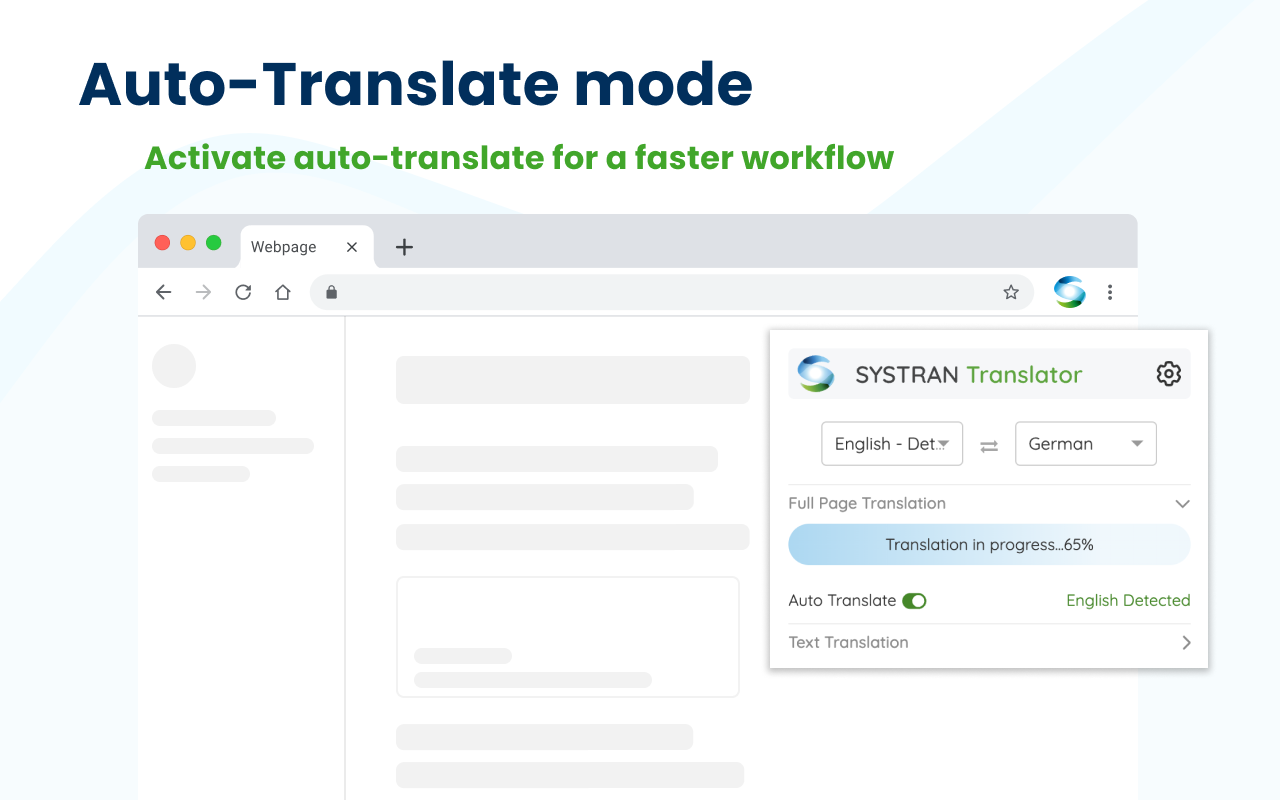Viewport: 1280px width, 800px height.
Task: Open a new tab with the plus button
Action: [x=404, y=247]
